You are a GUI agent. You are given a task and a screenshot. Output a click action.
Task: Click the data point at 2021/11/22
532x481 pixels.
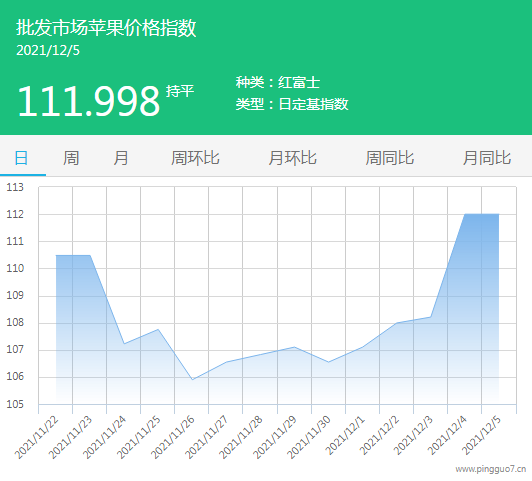[x=56, y=255]
